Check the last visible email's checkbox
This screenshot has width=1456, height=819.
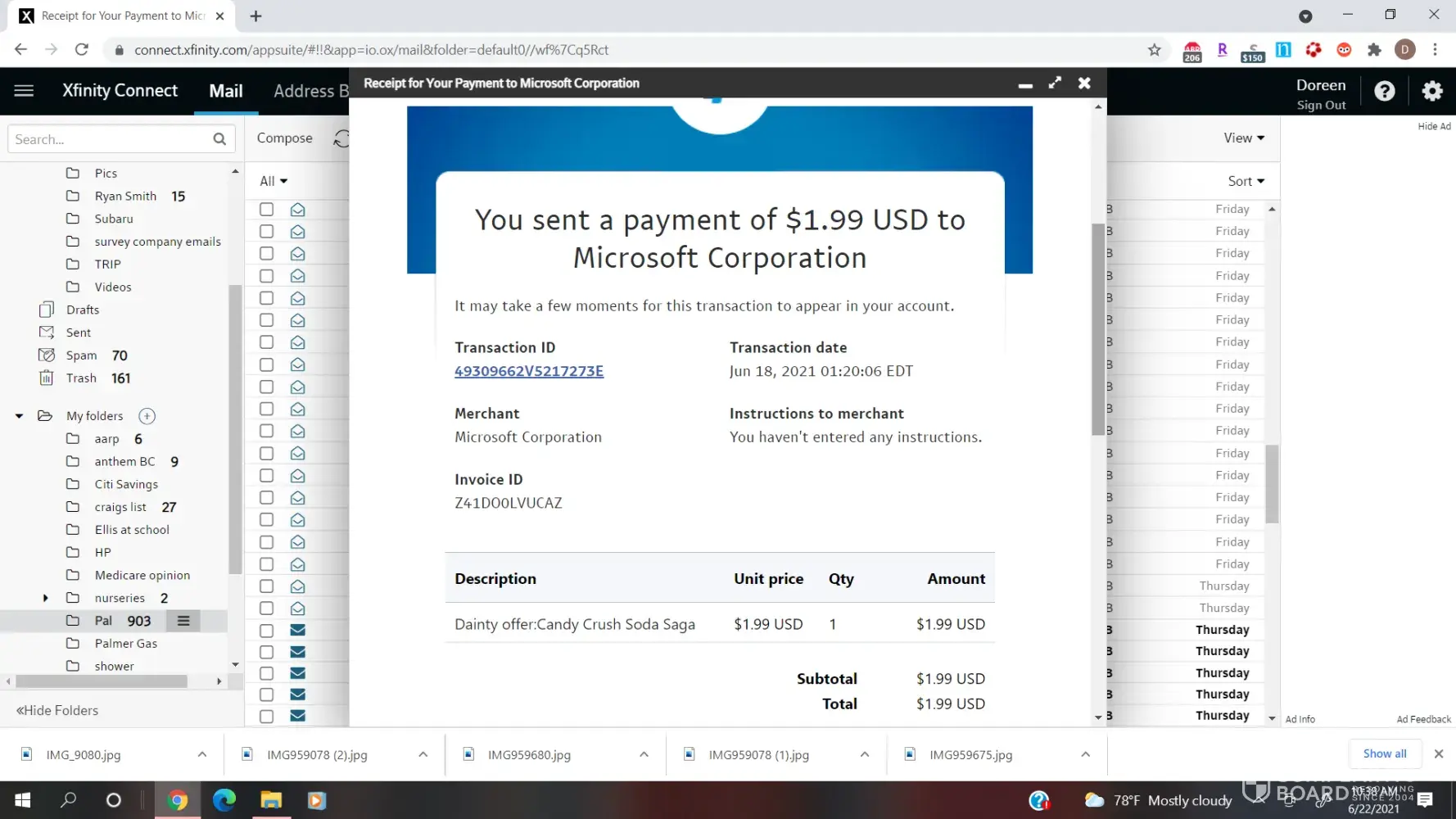[267, 716]
